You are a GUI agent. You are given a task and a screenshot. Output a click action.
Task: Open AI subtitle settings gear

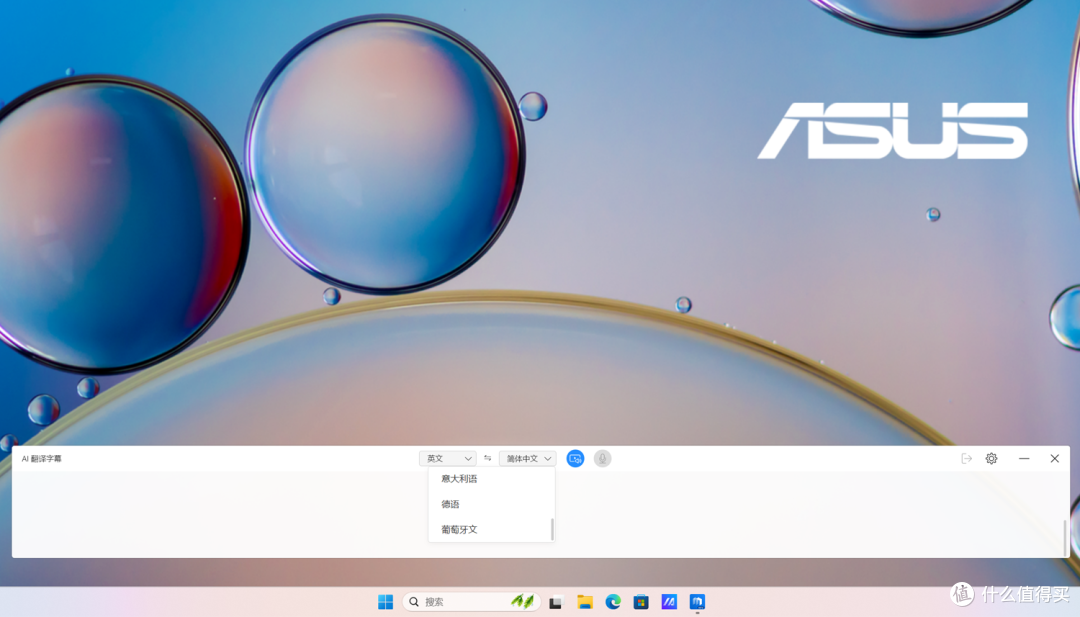click(x=991, y=459)
